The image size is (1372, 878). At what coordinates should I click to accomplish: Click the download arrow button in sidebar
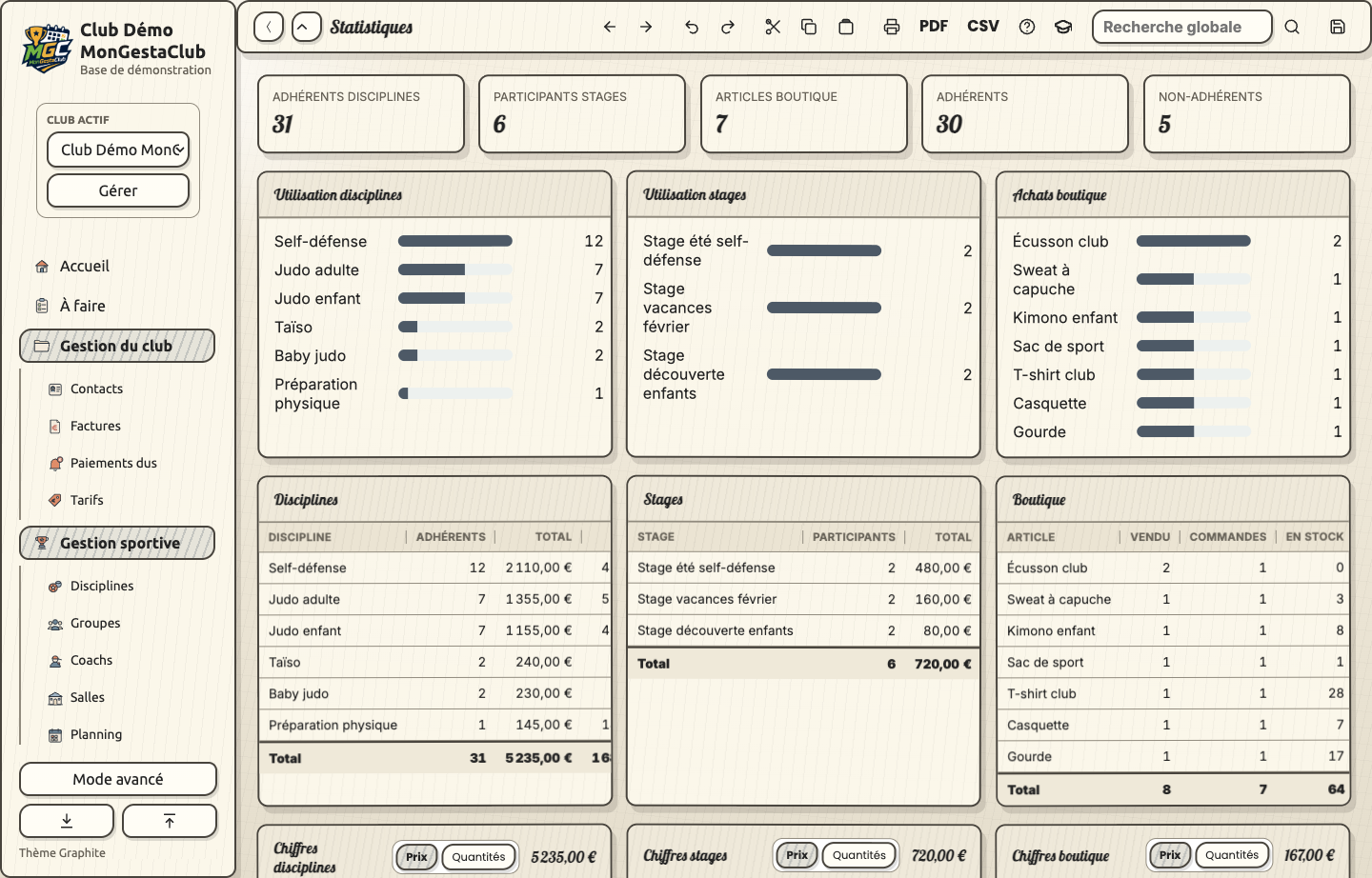click(x=67, y=821)
